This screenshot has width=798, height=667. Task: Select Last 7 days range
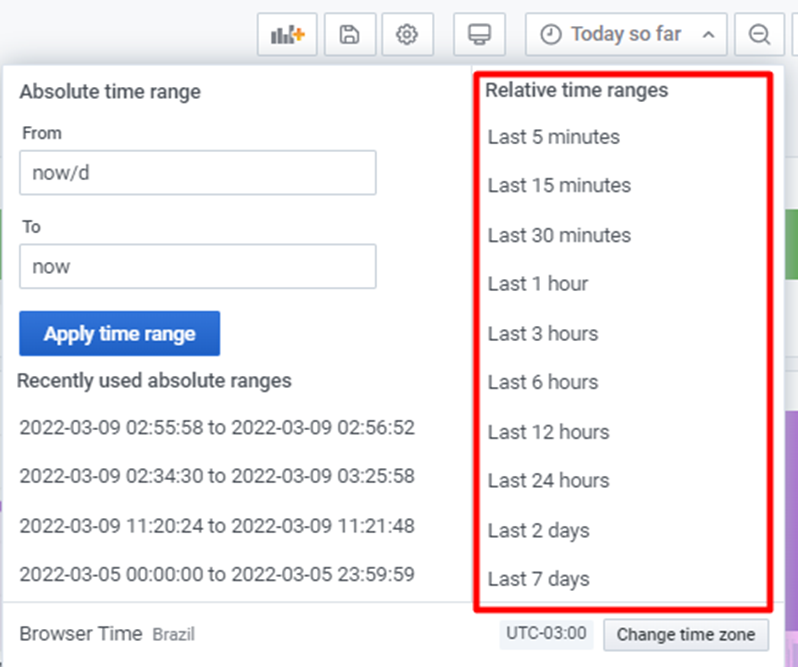pos(539,579)
